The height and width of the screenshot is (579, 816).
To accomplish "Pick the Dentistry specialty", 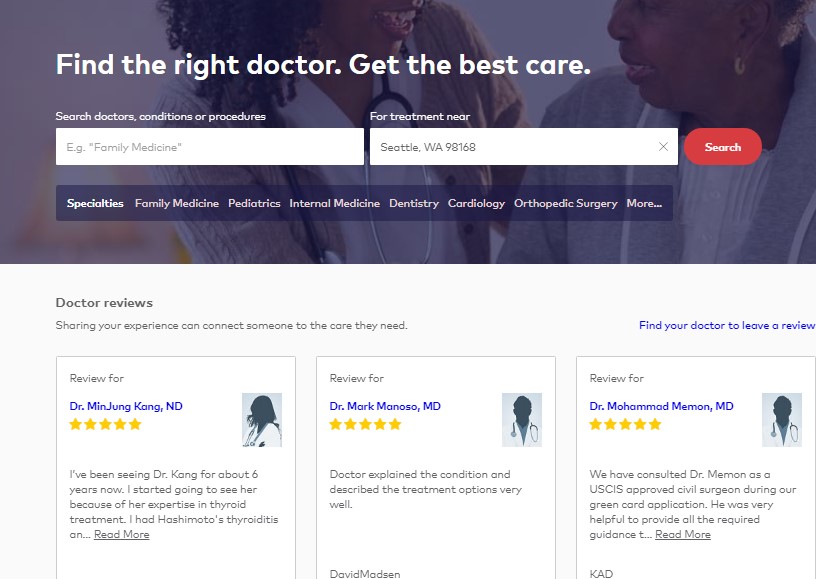I will click(x=414, y=203).
